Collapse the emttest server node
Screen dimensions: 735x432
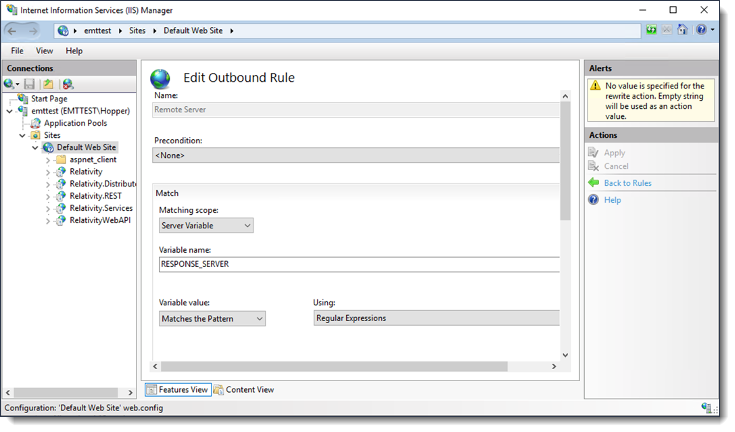(9, 111)
